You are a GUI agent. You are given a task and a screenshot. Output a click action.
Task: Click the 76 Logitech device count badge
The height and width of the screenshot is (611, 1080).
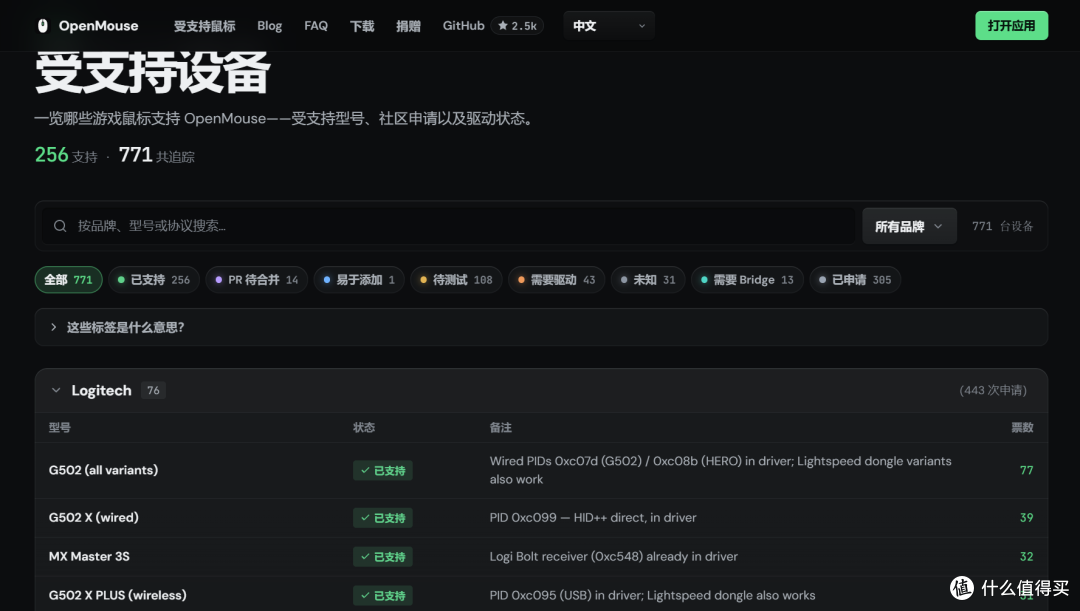(x=153, y=391)
